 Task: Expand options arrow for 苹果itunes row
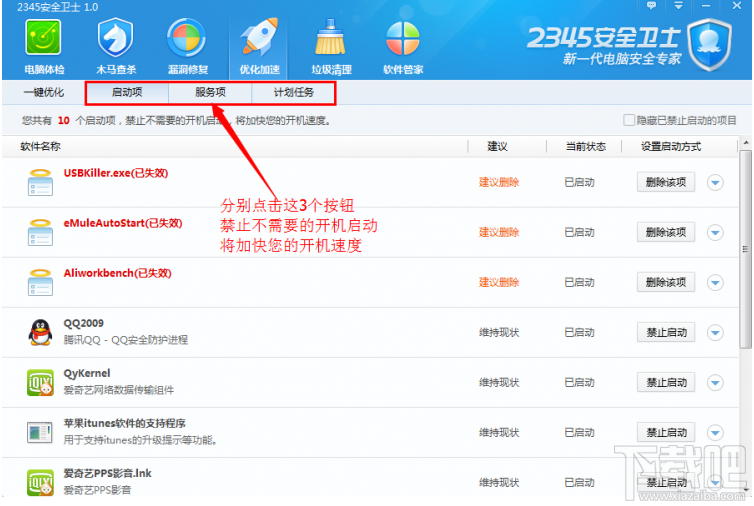pyautogui.click(x=715, y=433)
